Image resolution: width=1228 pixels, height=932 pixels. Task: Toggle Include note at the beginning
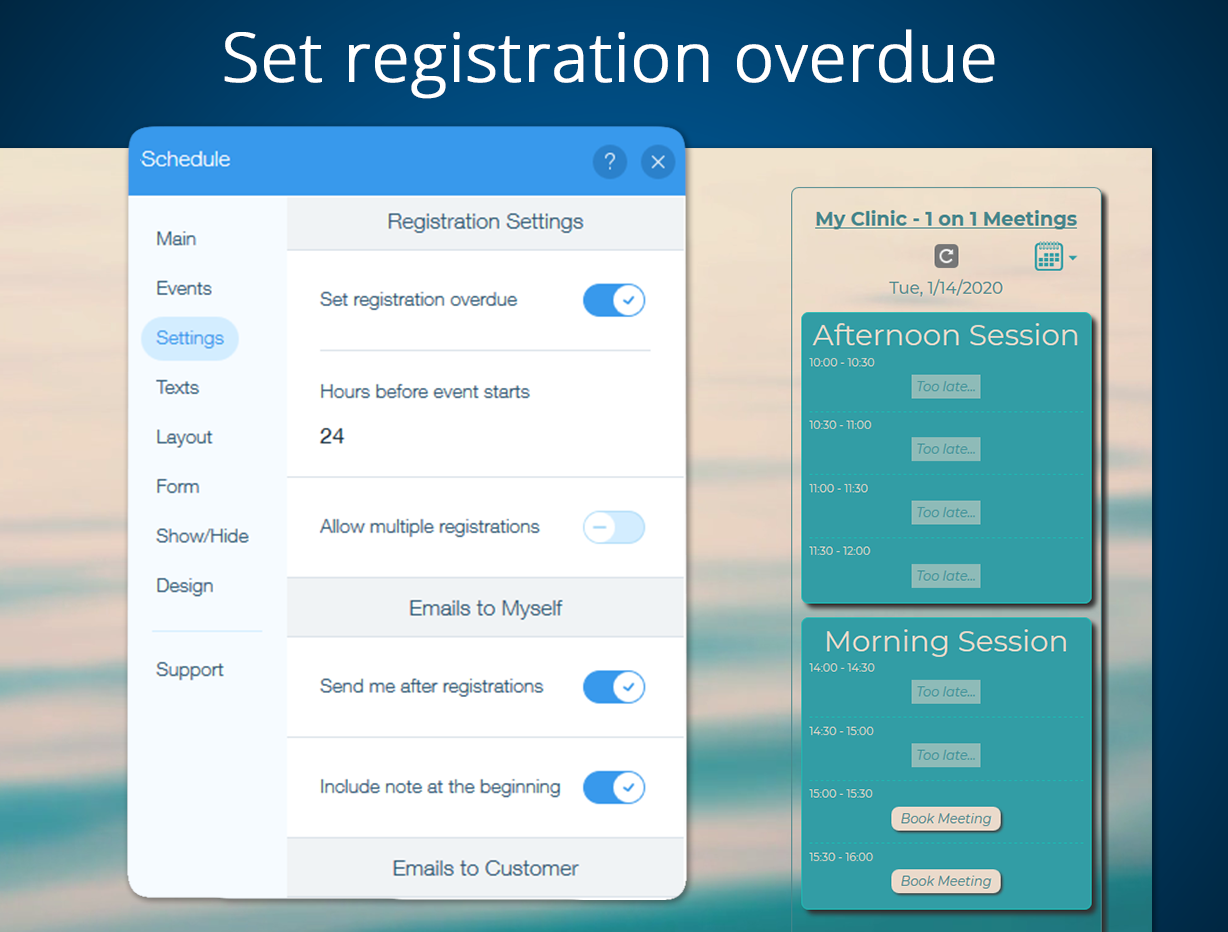614,787
